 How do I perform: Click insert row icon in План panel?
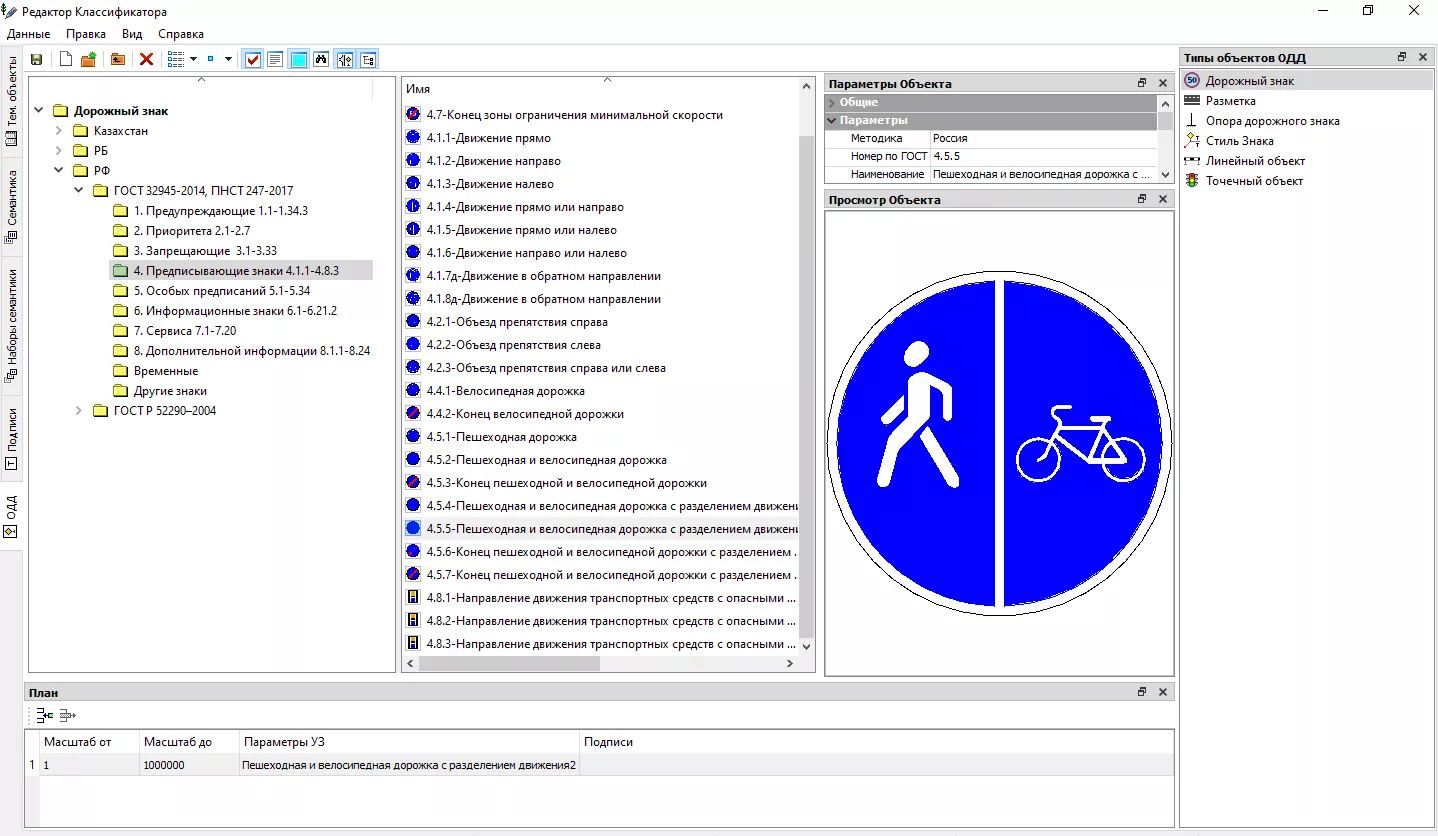coord(44,715)
